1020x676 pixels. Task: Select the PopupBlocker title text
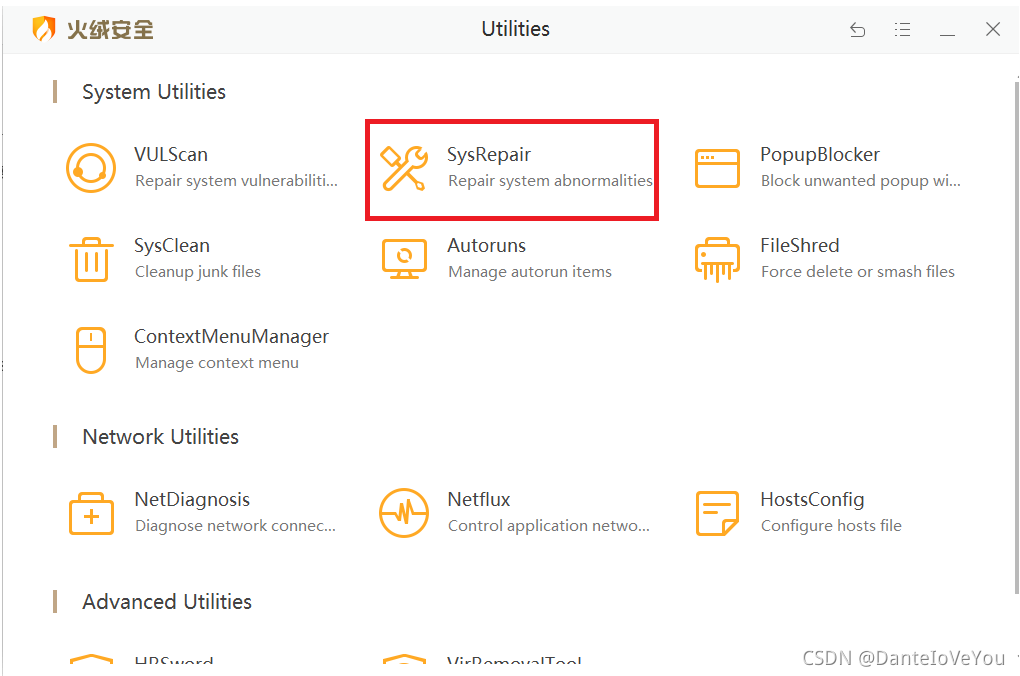point(820,155)
